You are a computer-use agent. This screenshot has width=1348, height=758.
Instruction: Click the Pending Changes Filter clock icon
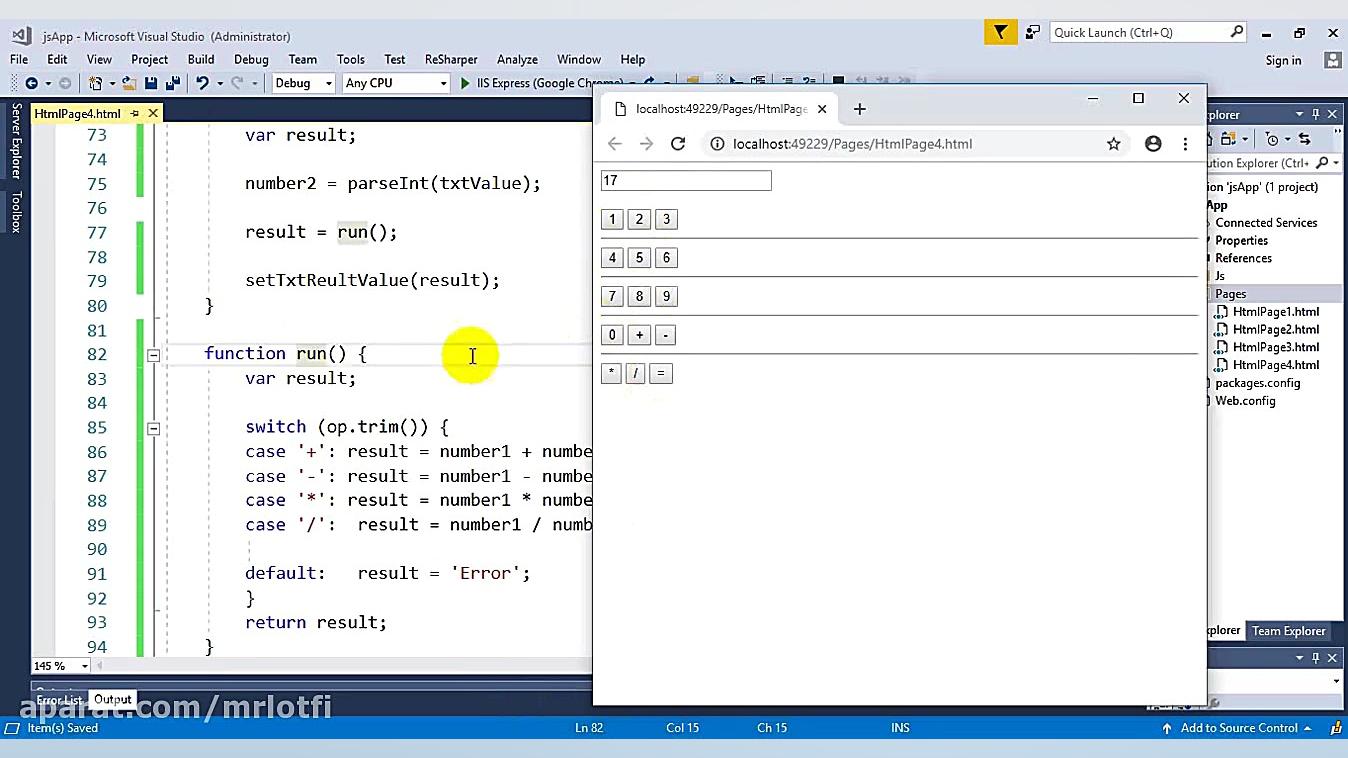[x=1272, y=139]
